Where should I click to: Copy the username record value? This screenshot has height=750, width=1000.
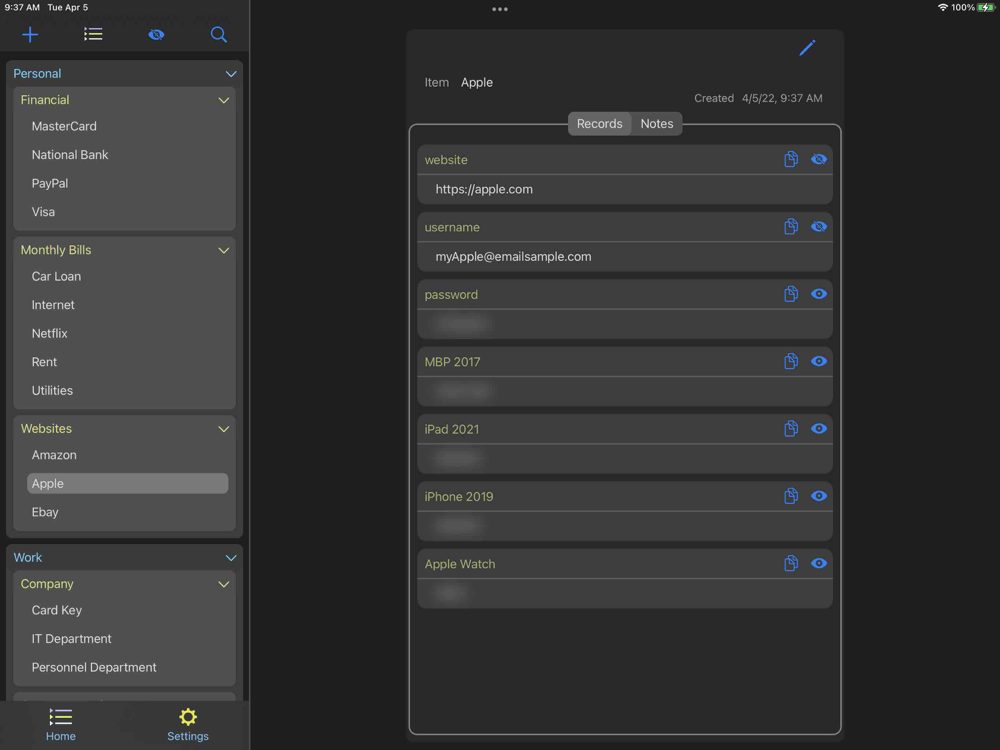[791, 226]
